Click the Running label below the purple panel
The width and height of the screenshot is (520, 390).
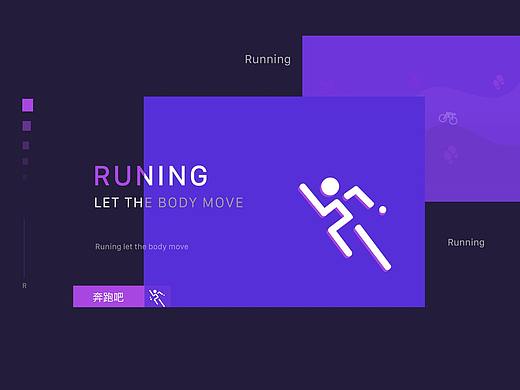[466, 242]
